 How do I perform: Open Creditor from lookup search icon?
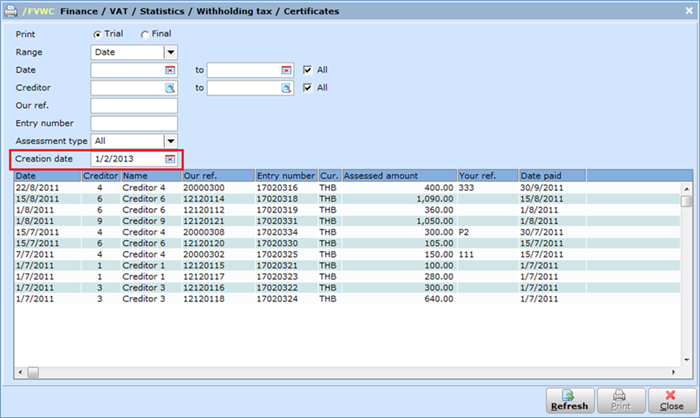[170, 88]
